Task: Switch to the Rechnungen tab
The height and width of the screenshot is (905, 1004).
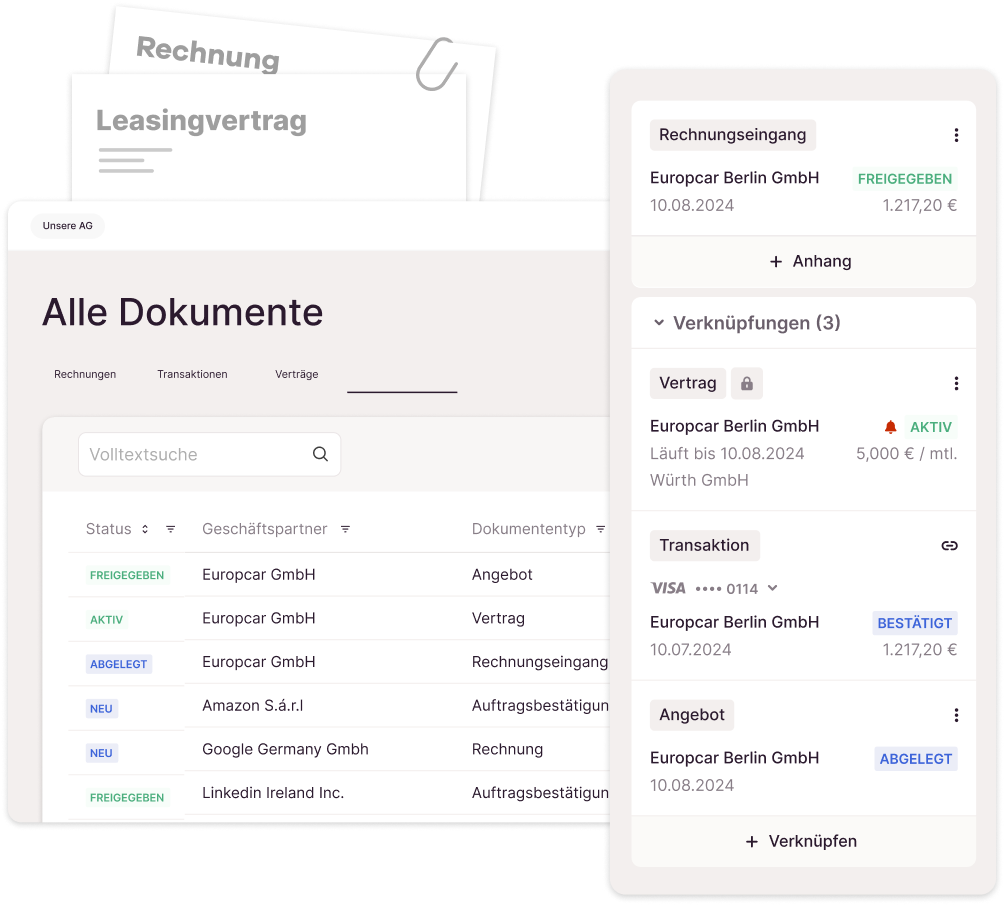Action: pyautogui.click(x=85, y=374)
